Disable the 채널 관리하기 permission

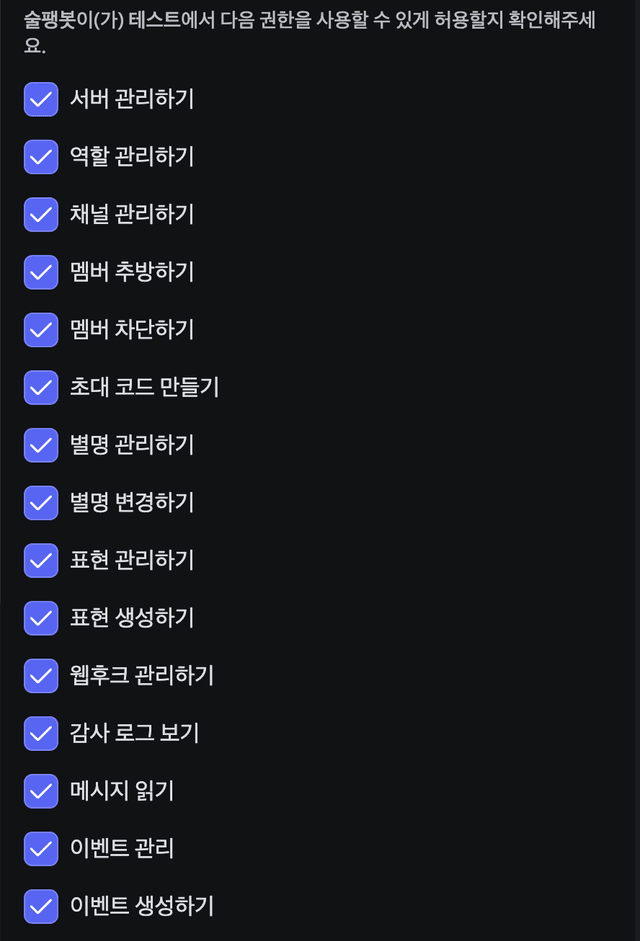pos(41,214)
